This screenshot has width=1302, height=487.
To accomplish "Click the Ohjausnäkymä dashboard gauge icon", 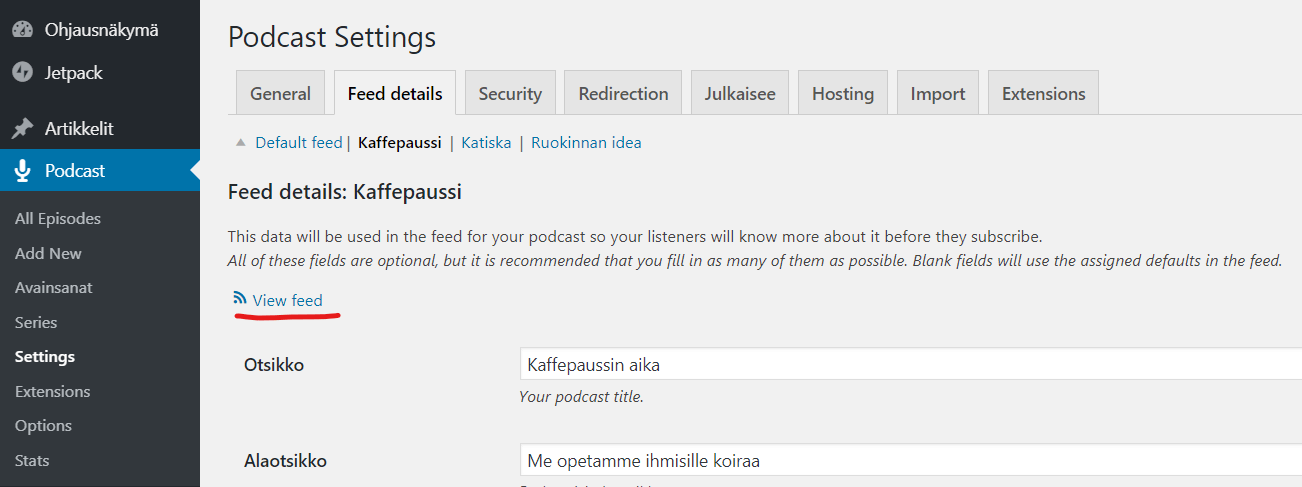I will 22,30.
